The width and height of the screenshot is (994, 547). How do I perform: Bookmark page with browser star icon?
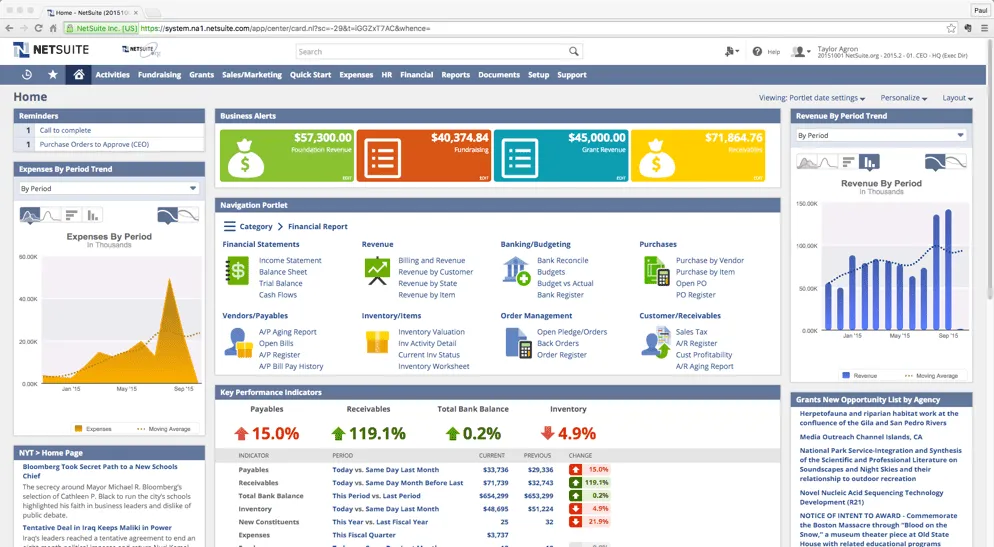(951, 28)
